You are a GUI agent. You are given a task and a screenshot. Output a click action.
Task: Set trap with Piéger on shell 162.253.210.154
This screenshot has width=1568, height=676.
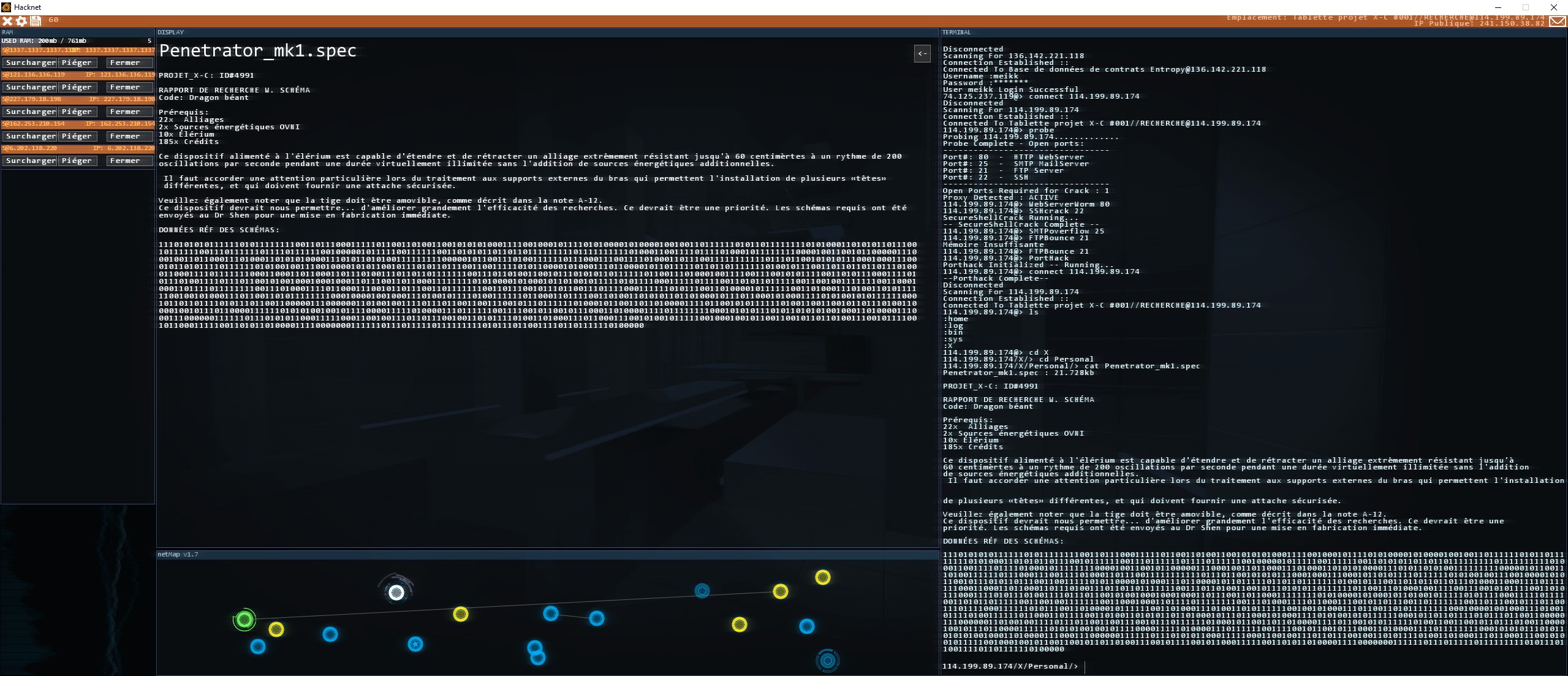click(77, 136)
